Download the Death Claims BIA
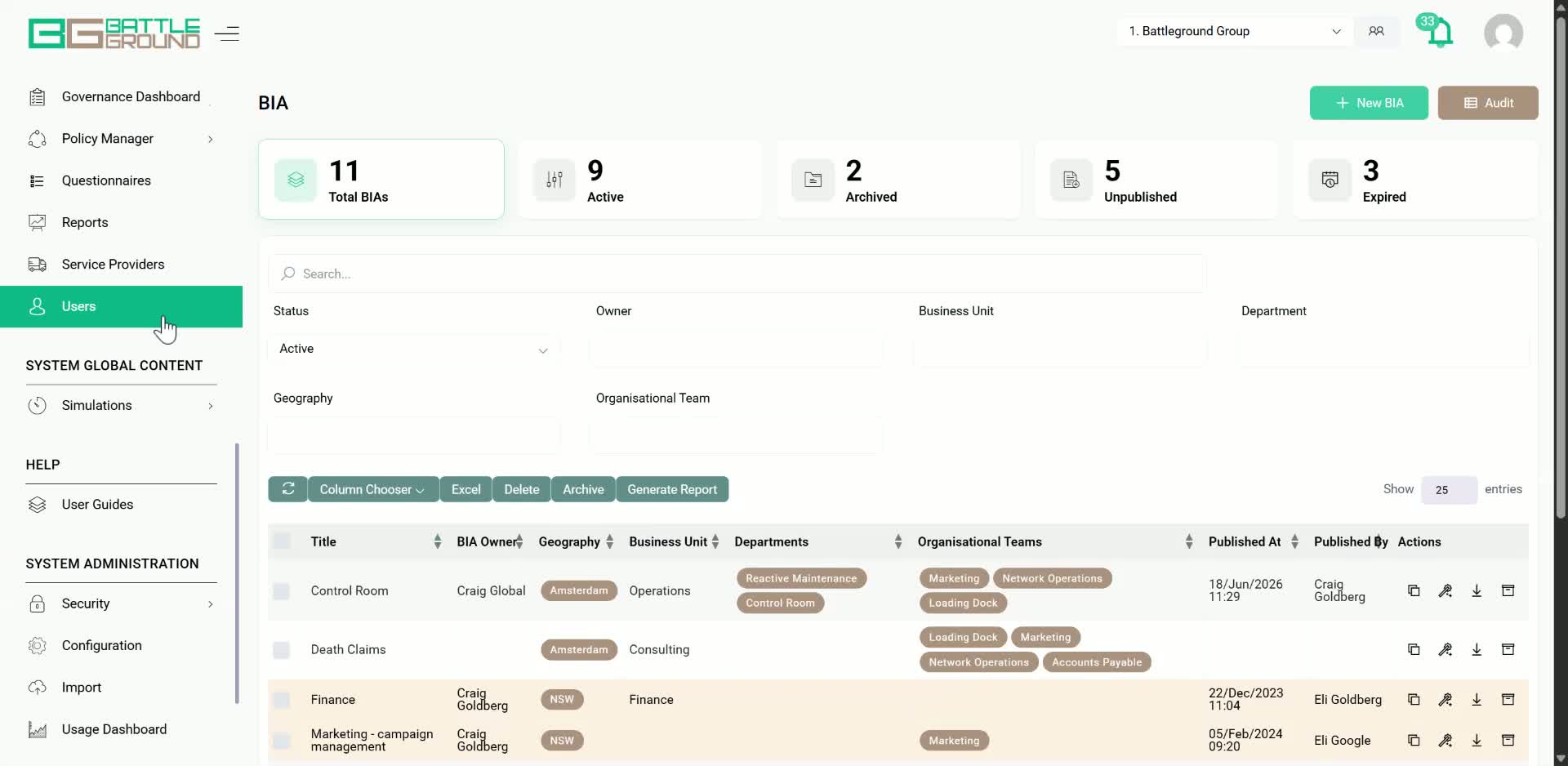Viewport: 1568px width, 766px height. pyautogui.click(x=1477, y=649)
